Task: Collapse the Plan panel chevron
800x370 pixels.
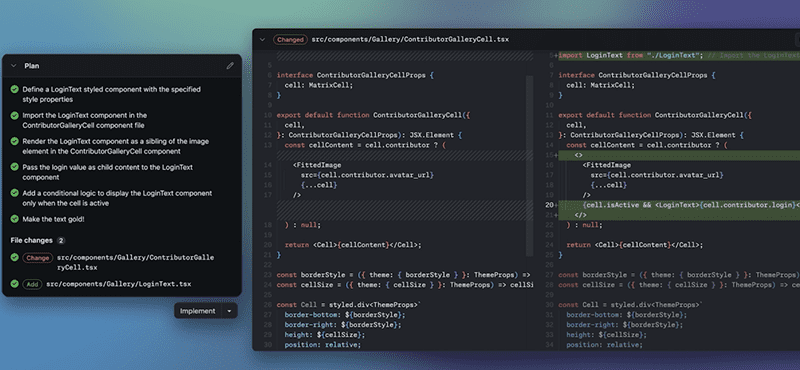Action: point(14,66)
